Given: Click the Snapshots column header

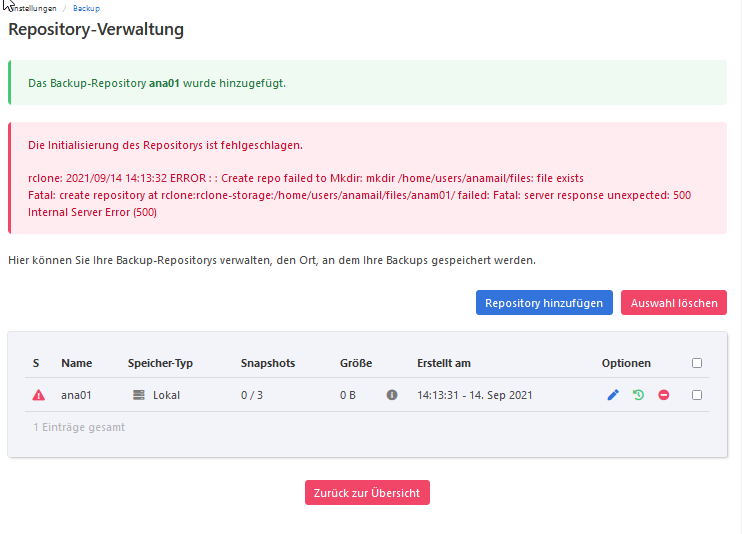Looking at the screenshot, I should tap(268, 363).
